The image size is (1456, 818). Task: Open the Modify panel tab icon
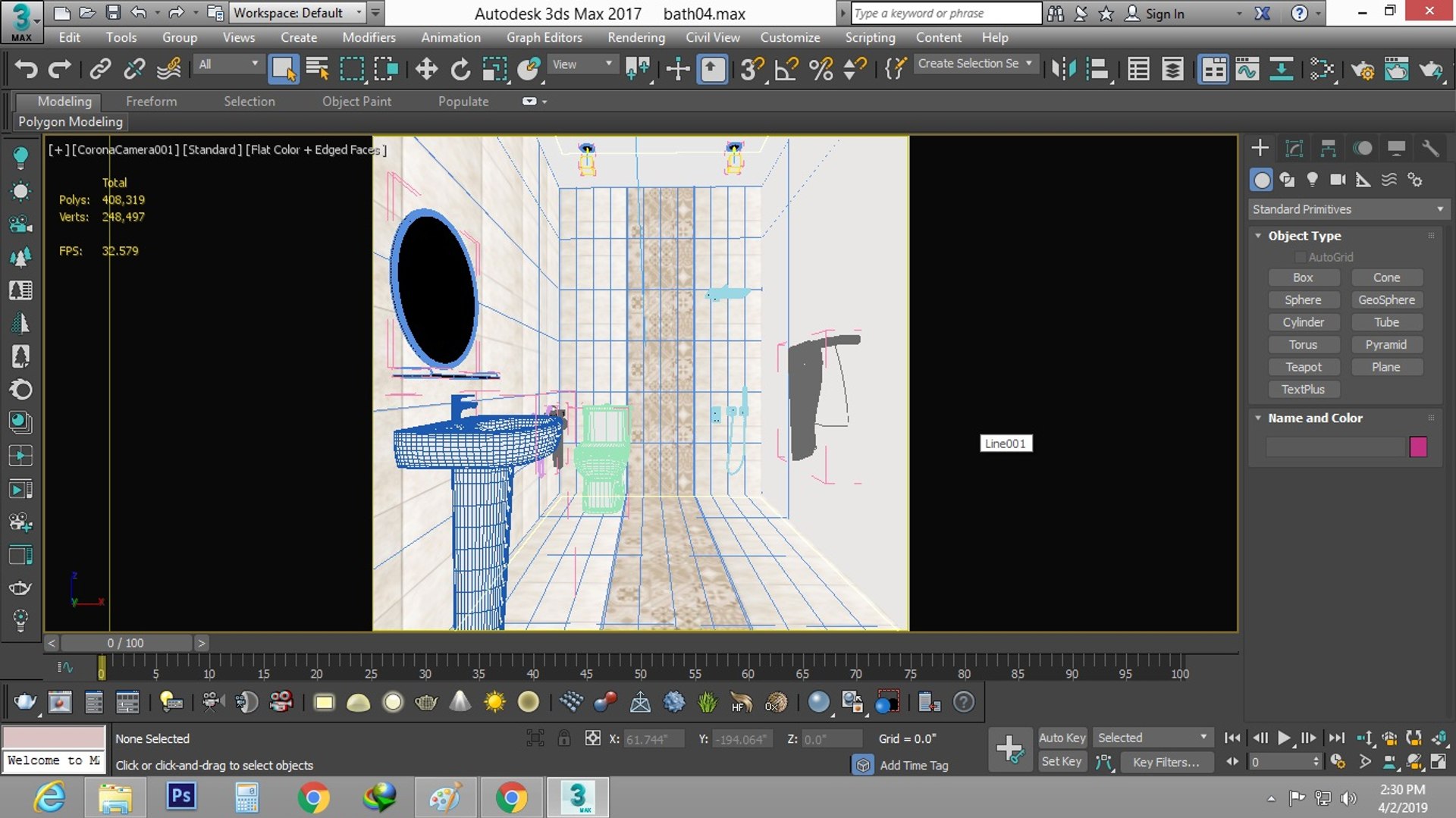[x=1294, y=148]
